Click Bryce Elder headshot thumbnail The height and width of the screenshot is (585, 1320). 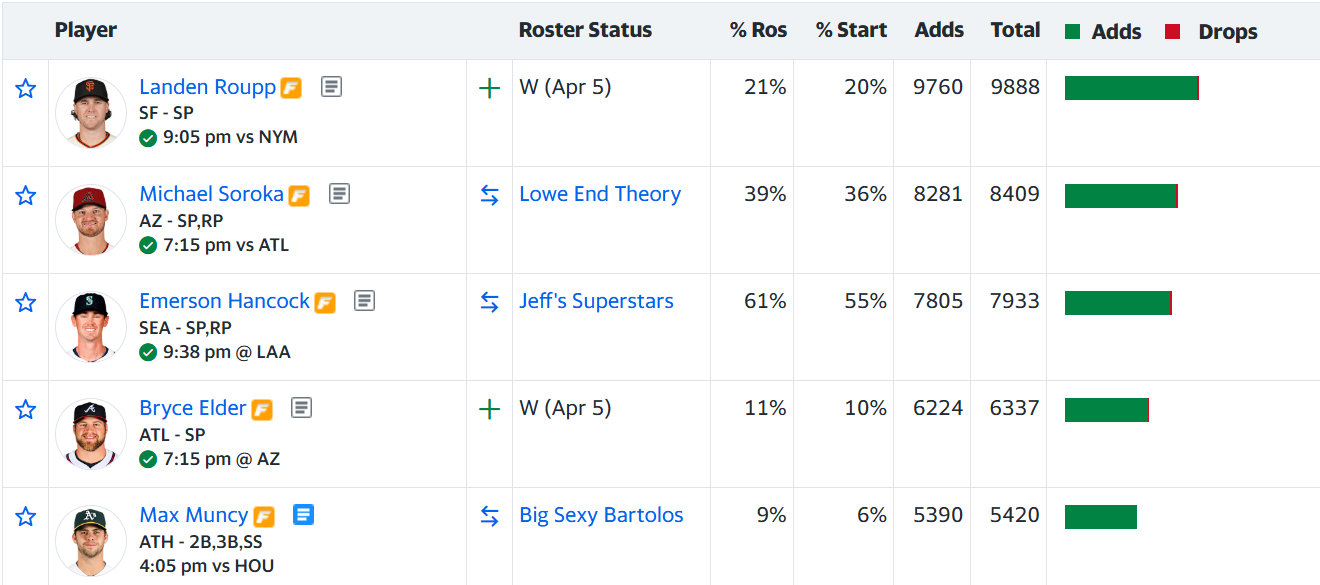tap(91, 434)
